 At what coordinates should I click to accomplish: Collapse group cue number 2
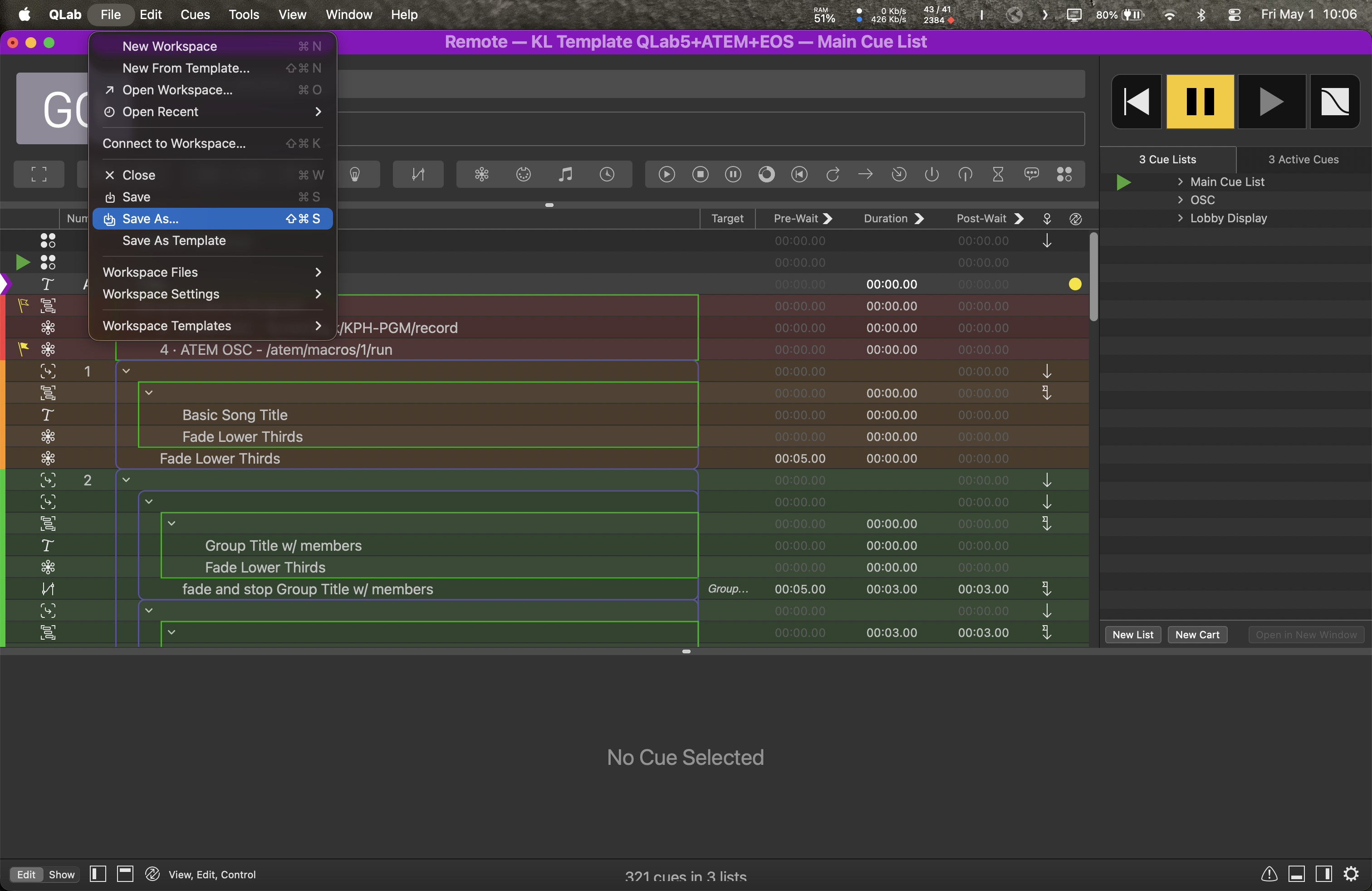point(126,480)
